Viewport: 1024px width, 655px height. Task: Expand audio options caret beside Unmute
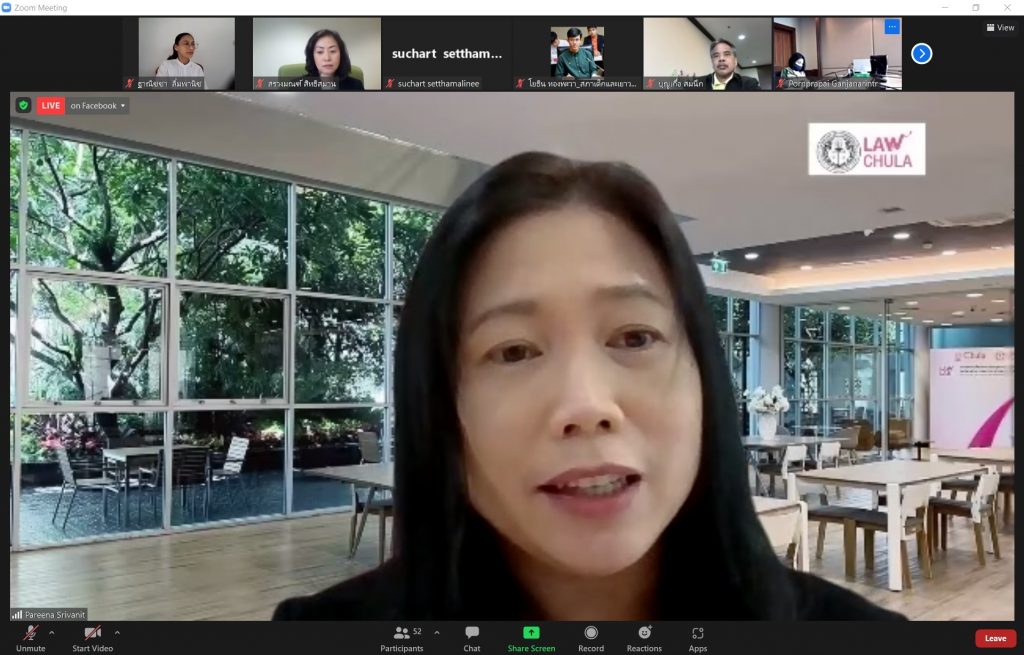pos(52,632)
